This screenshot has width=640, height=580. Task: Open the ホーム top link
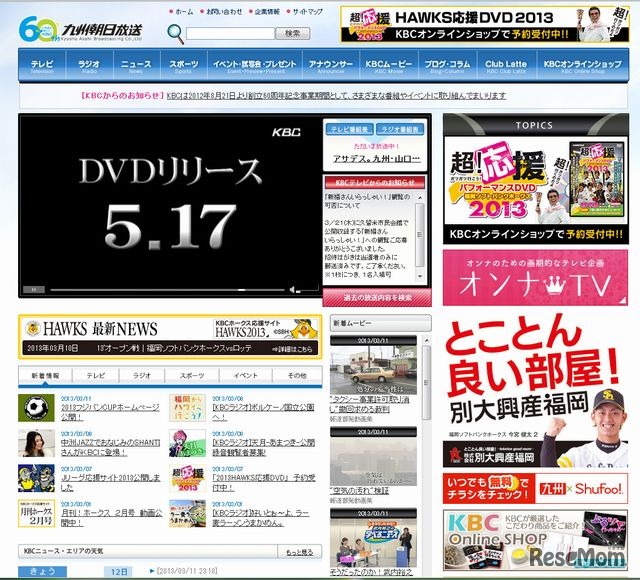[182, 12]
